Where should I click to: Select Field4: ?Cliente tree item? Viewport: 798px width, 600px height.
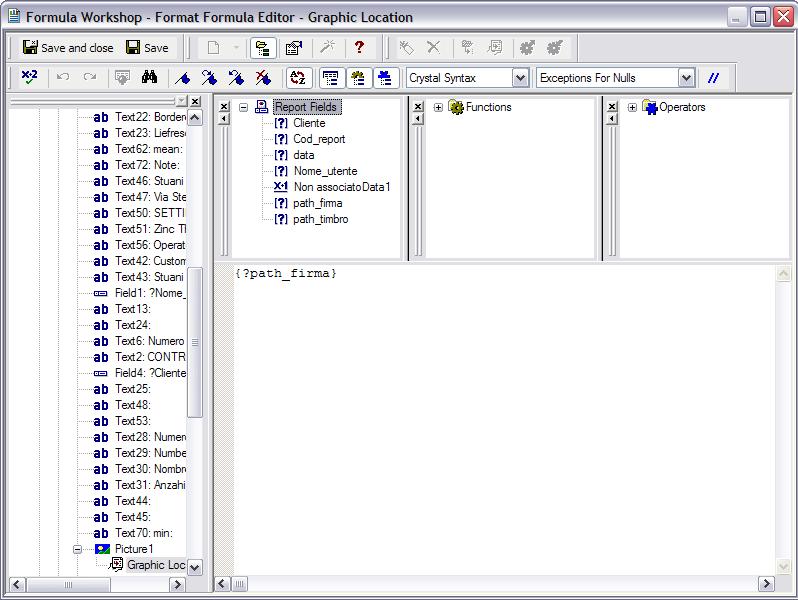(x=150, y=373)
